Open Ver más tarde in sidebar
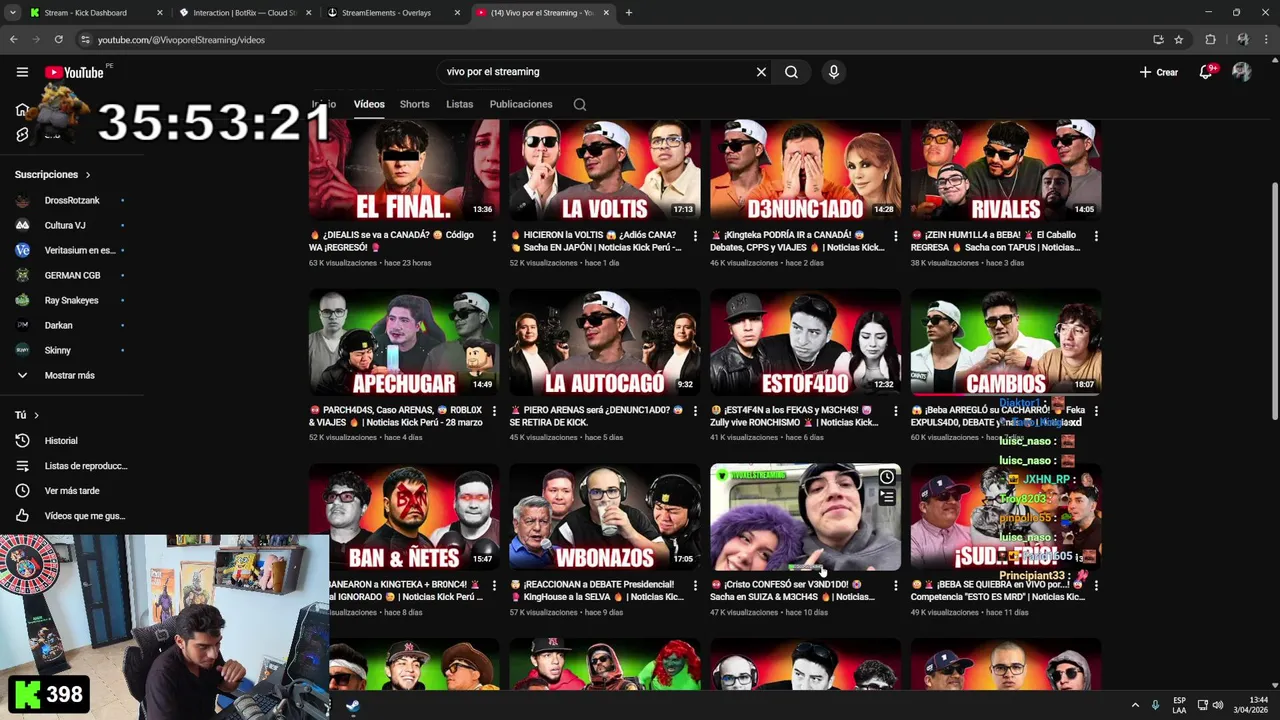Screen dimensions: 1280x720 [x=70, y=491]
